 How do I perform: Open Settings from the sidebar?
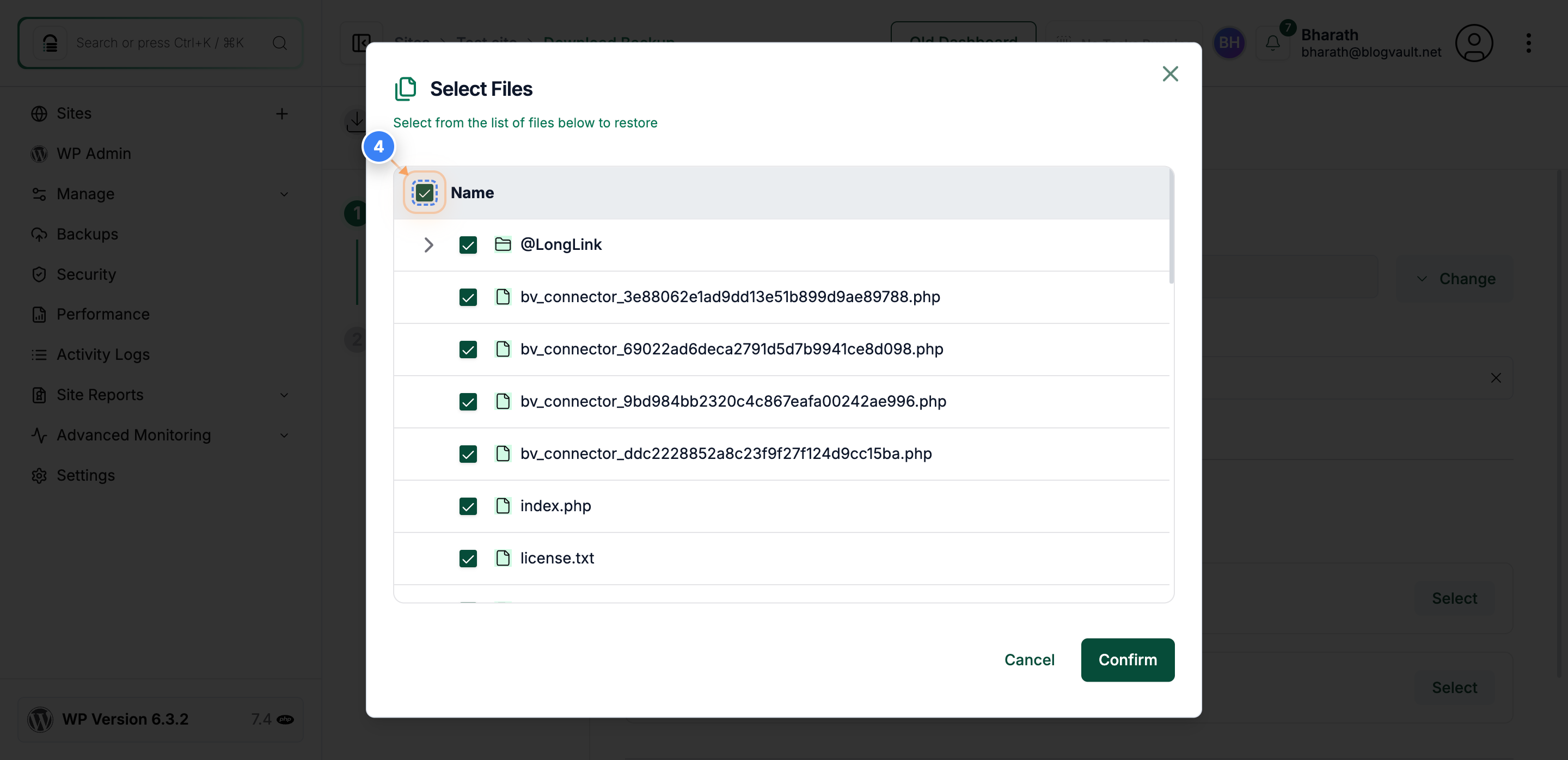click(x=86, y=475)
